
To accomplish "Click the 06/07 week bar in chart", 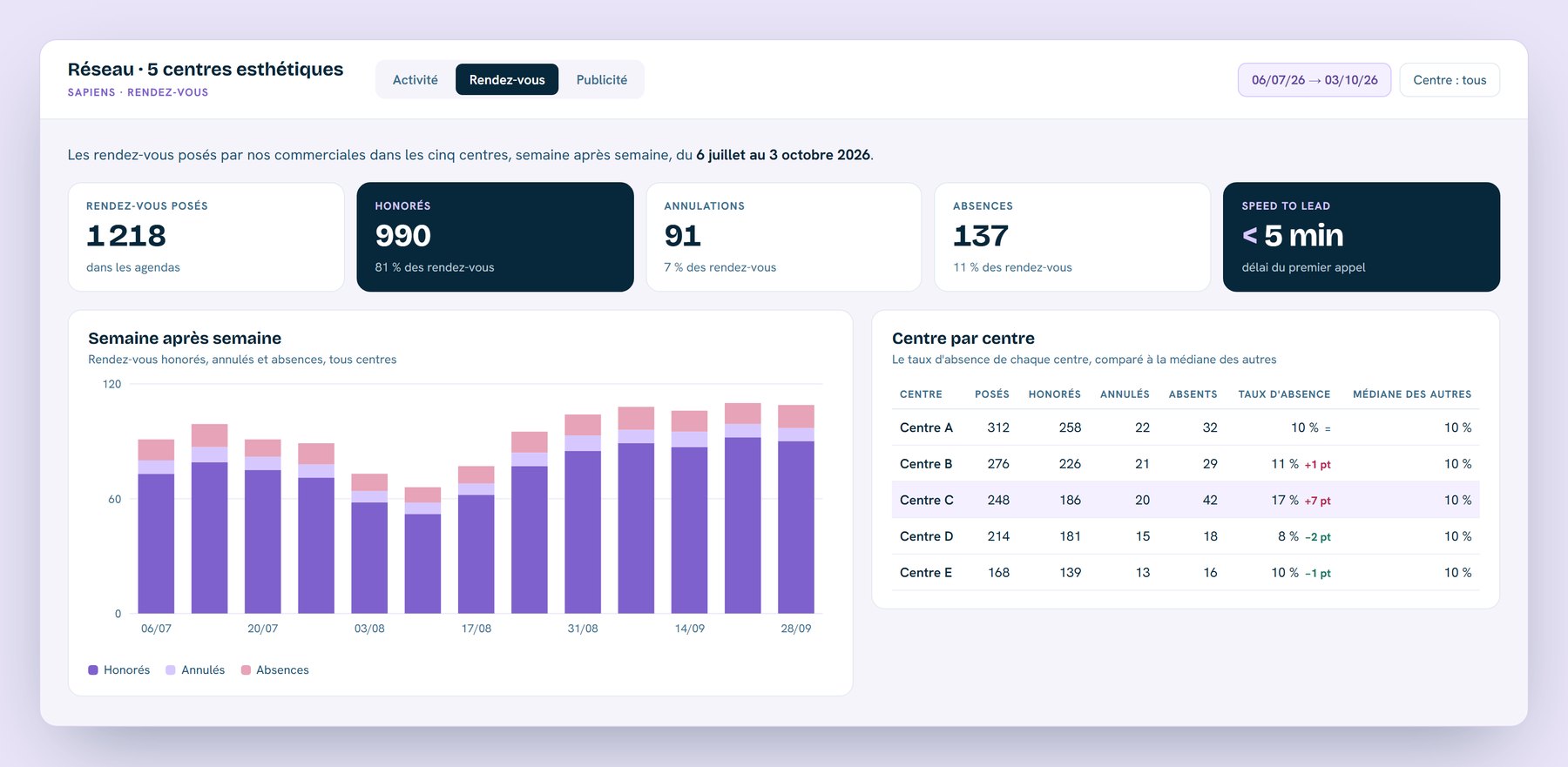I will click(156, 526).
